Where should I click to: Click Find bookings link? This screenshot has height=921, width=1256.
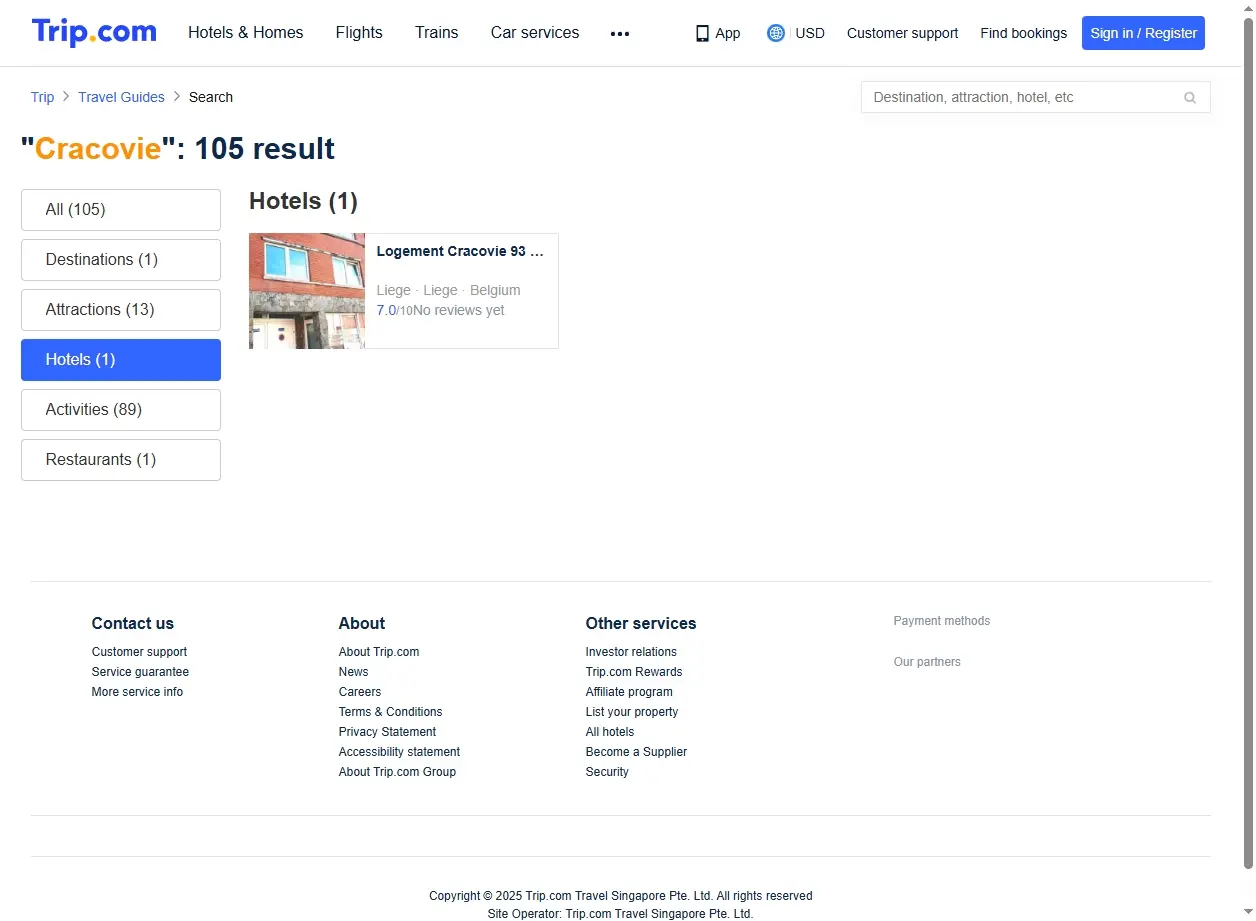[x=1024, y=33]
